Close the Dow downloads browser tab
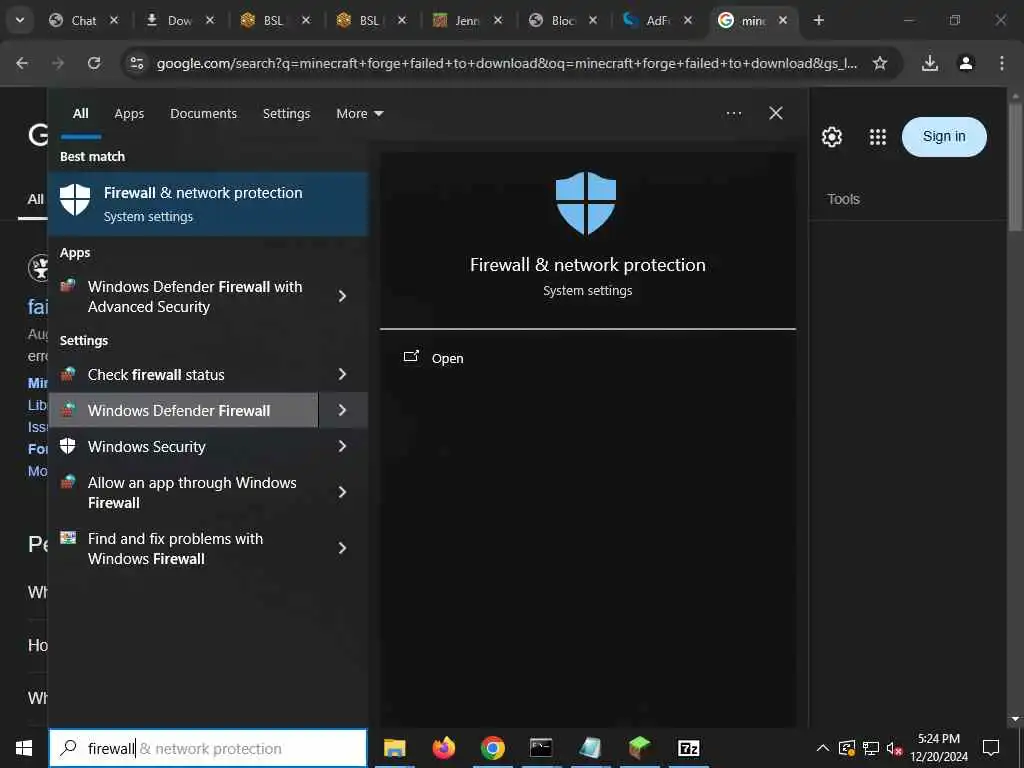The width and height of the screenshot is (1024, 768). [210, 20]
